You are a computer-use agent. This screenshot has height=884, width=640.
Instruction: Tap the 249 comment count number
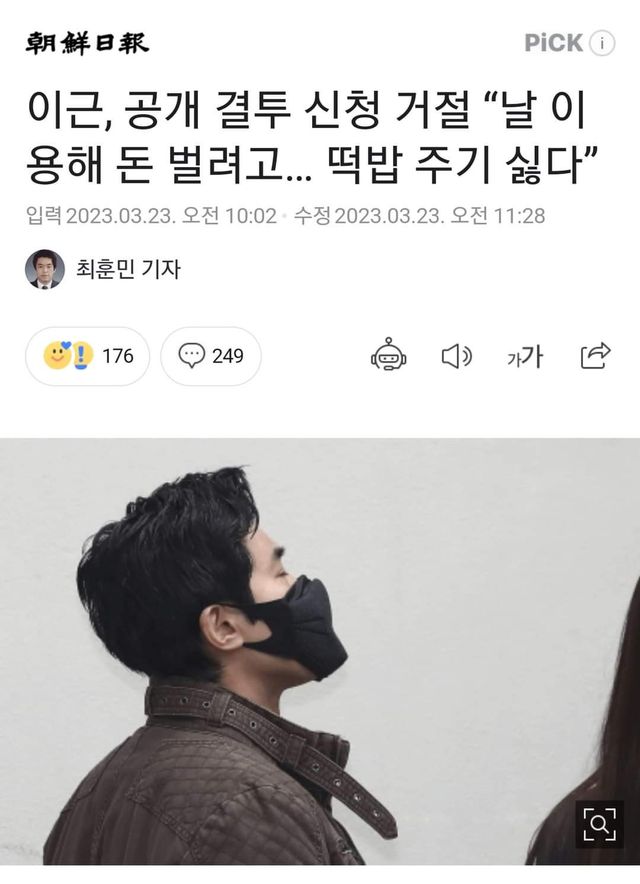[228, 356]
